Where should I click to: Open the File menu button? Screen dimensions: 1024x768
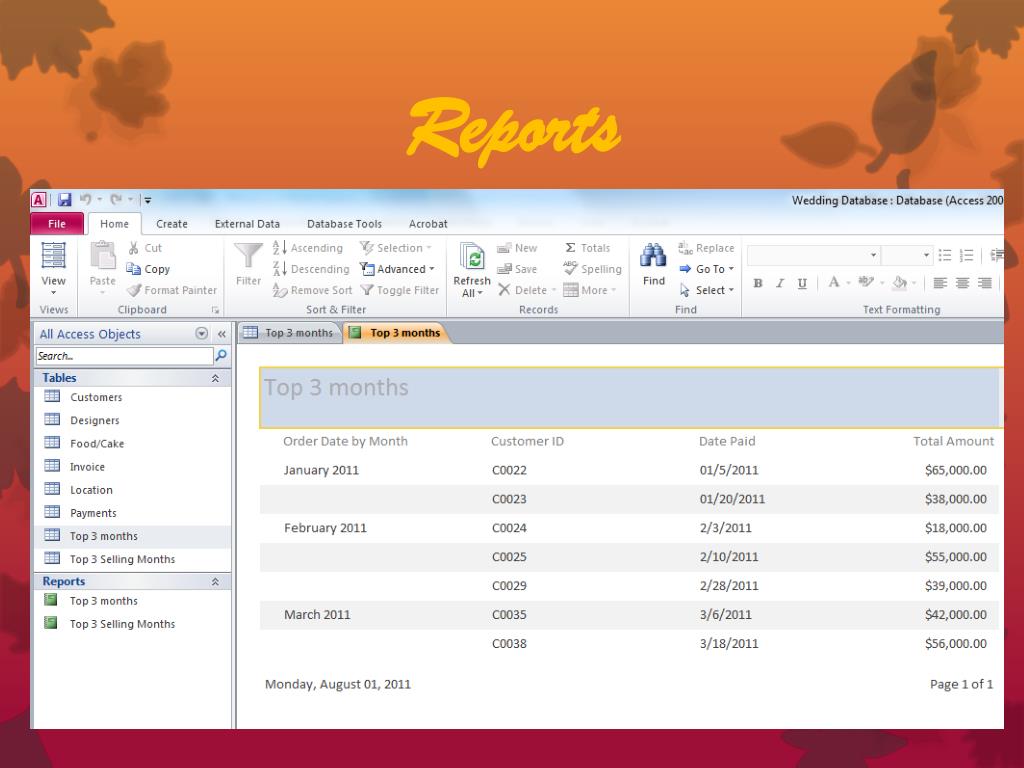pyautogui.click(x=57, y=224)
